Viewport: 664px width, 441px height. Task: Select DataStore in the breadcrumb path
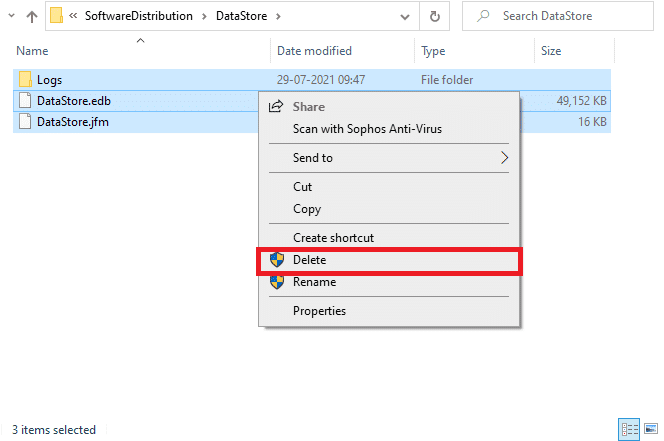click(241, 16)
